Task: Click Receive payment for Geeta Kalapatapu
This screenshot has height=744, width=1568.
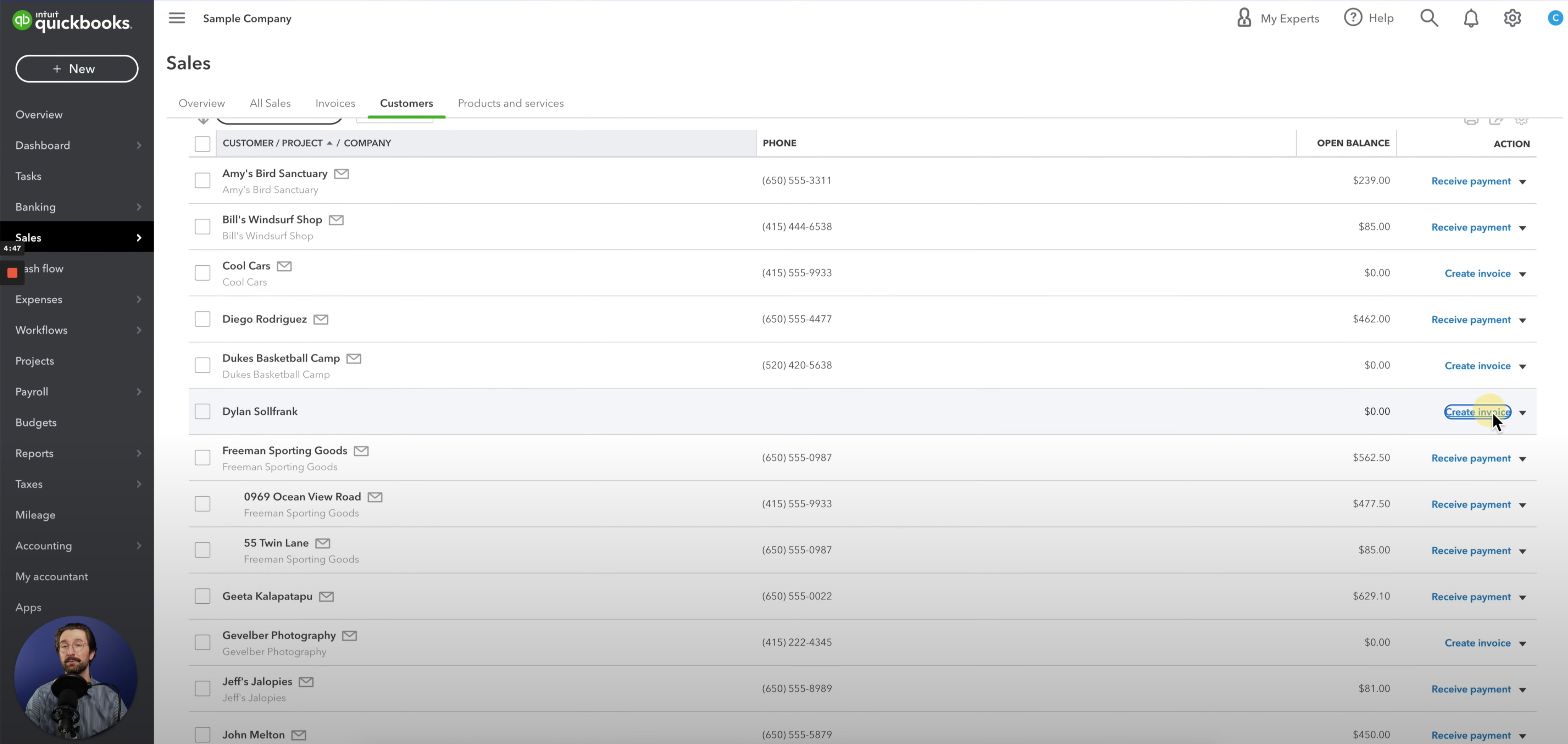Action: pyautogui.click(x=1471, y=597)
